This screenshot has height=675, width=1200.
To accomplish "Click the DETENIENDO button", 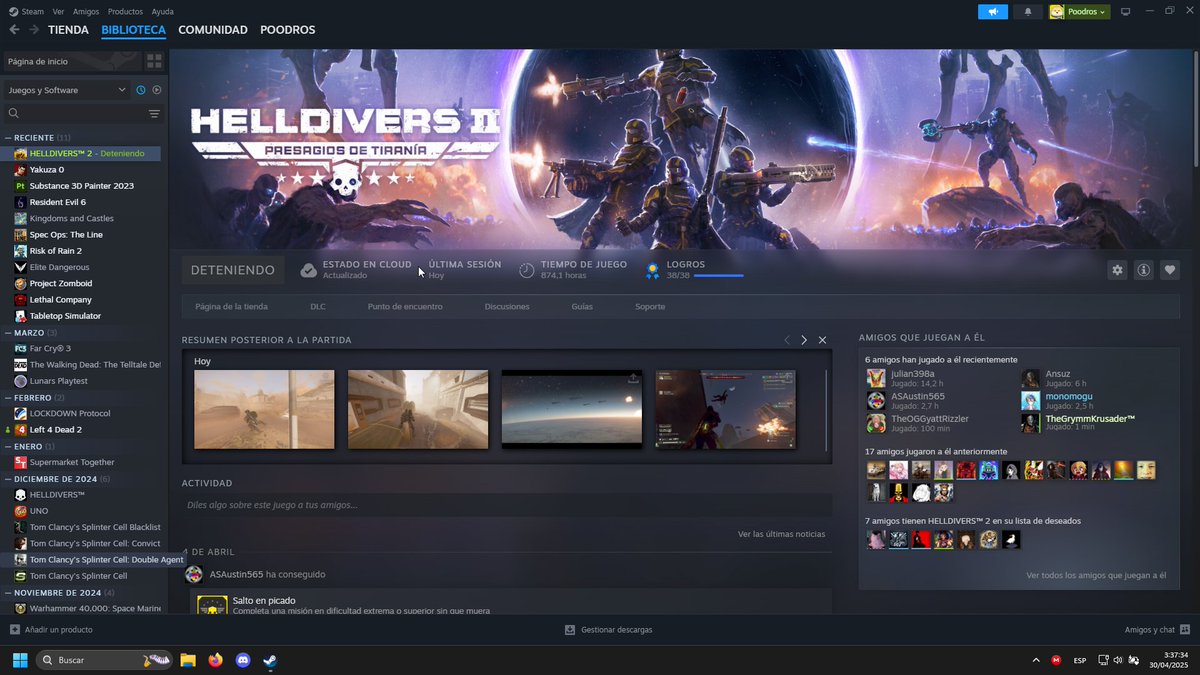I will (233, 270).
